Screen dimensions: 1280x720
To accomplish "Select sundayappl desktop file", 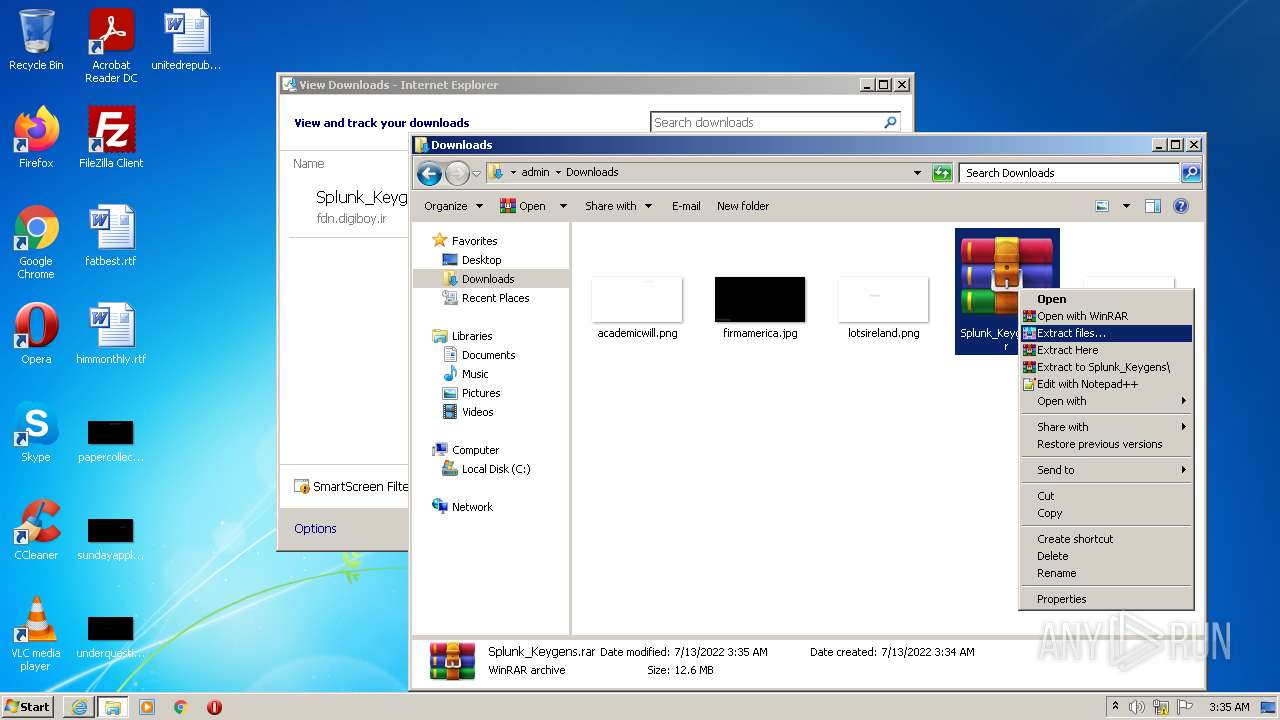I will point(111,539).
